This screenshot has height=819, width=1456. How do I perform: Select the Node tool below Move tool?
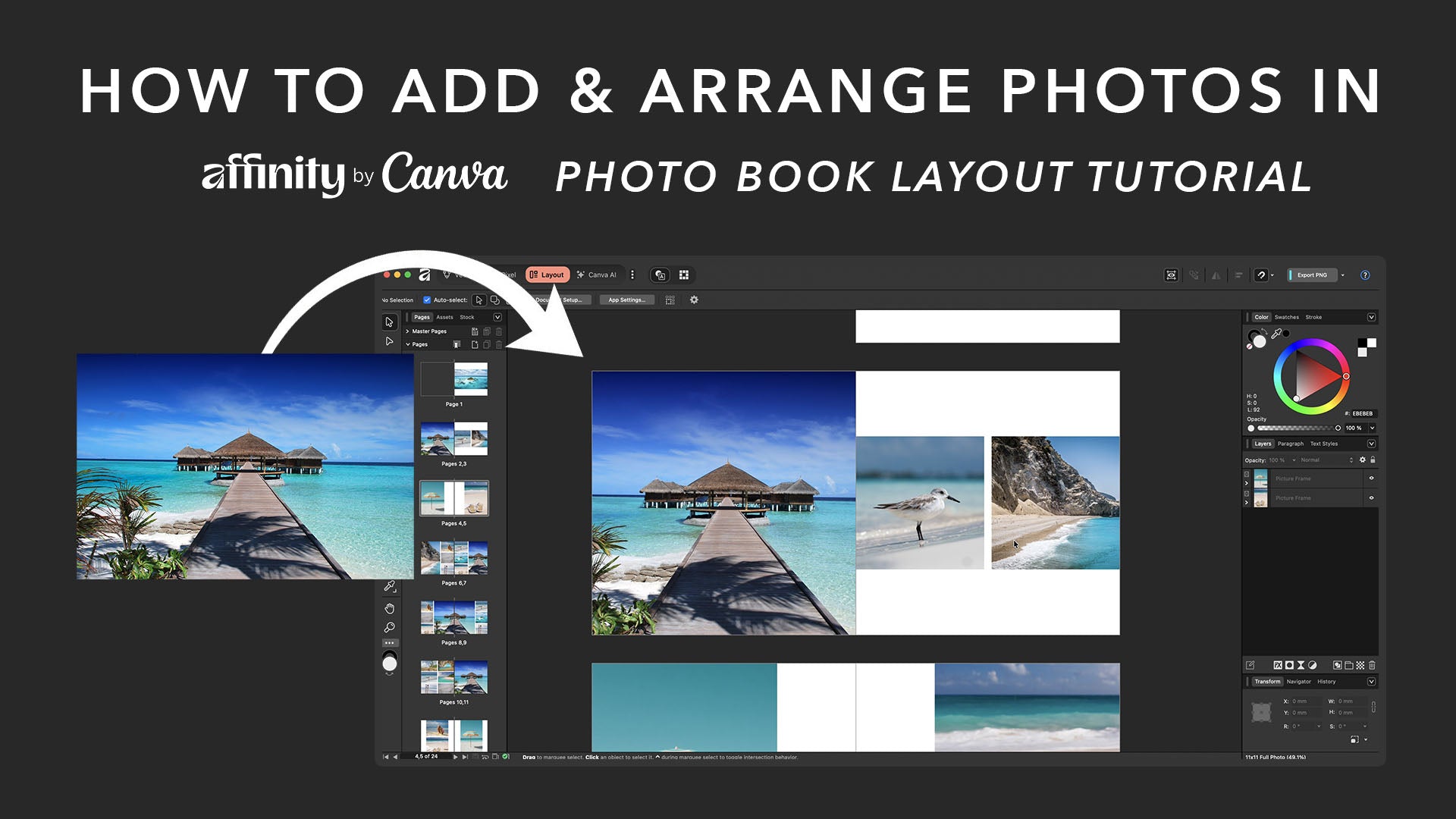[389, 342]
